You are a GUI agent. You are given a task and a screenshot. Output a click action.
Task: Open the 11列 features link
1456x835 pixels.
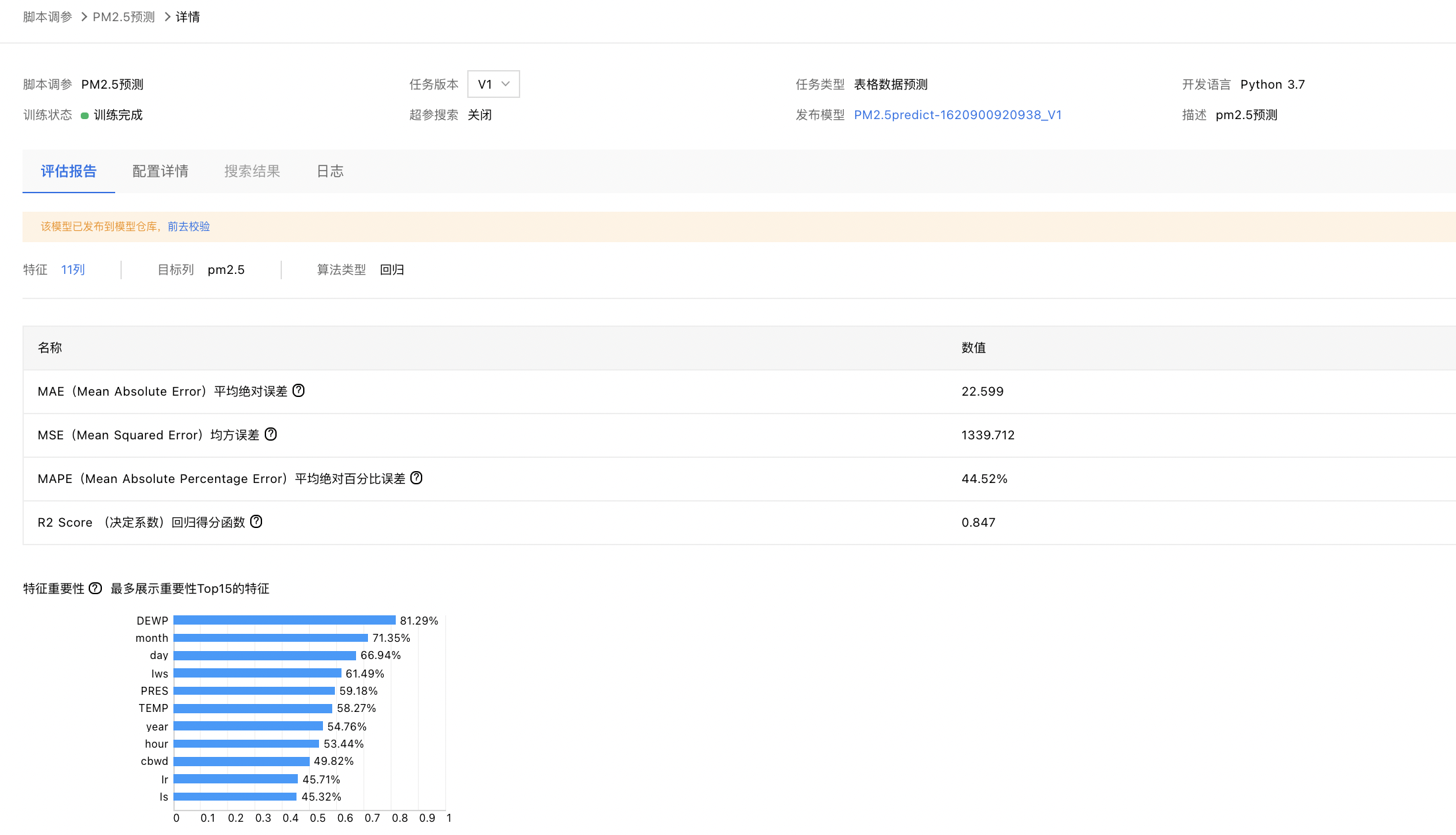73,269
